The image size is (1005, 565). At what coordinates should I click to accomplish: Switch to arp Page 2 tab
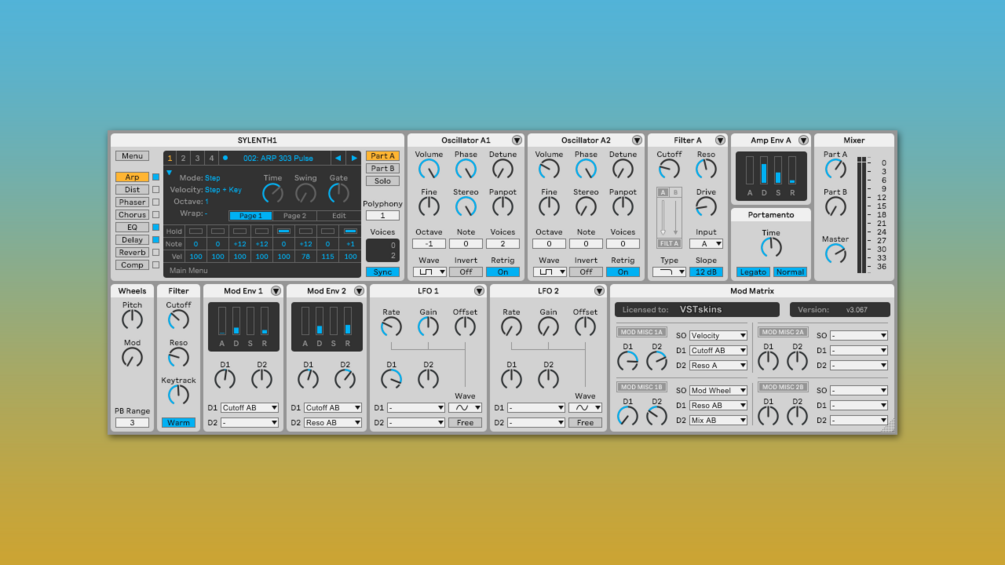pos(294,216)
